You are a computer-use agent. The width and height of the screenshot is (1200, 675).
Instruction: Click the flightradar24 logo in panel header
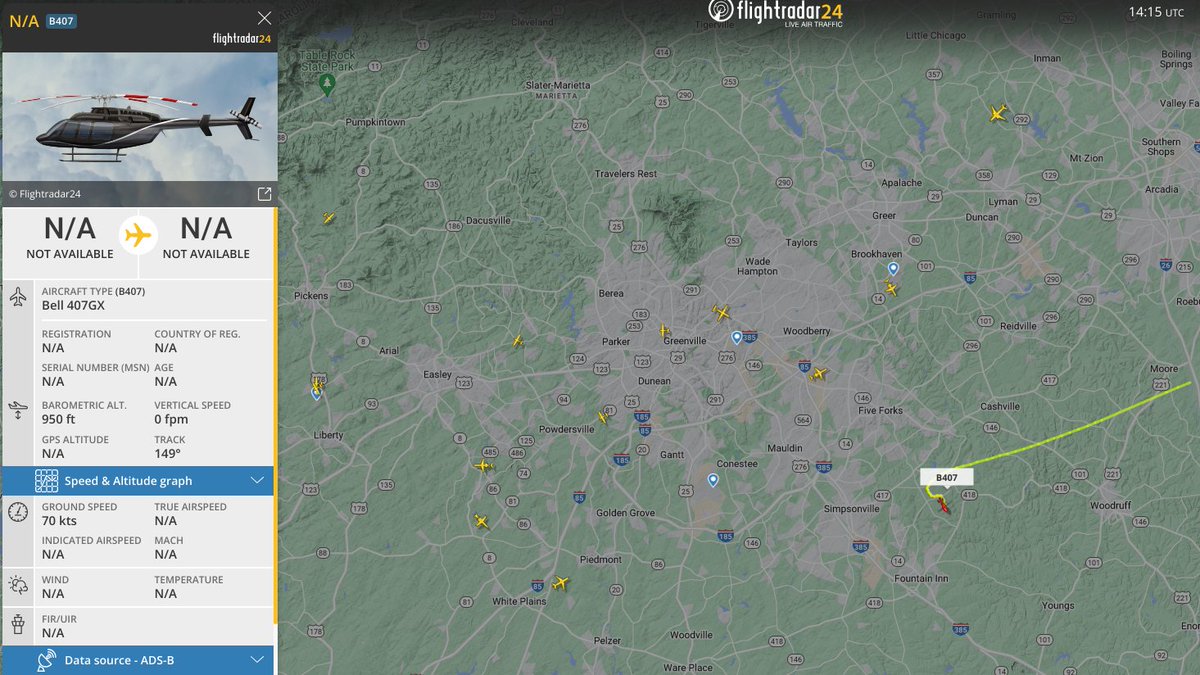(x=242, y=39)
